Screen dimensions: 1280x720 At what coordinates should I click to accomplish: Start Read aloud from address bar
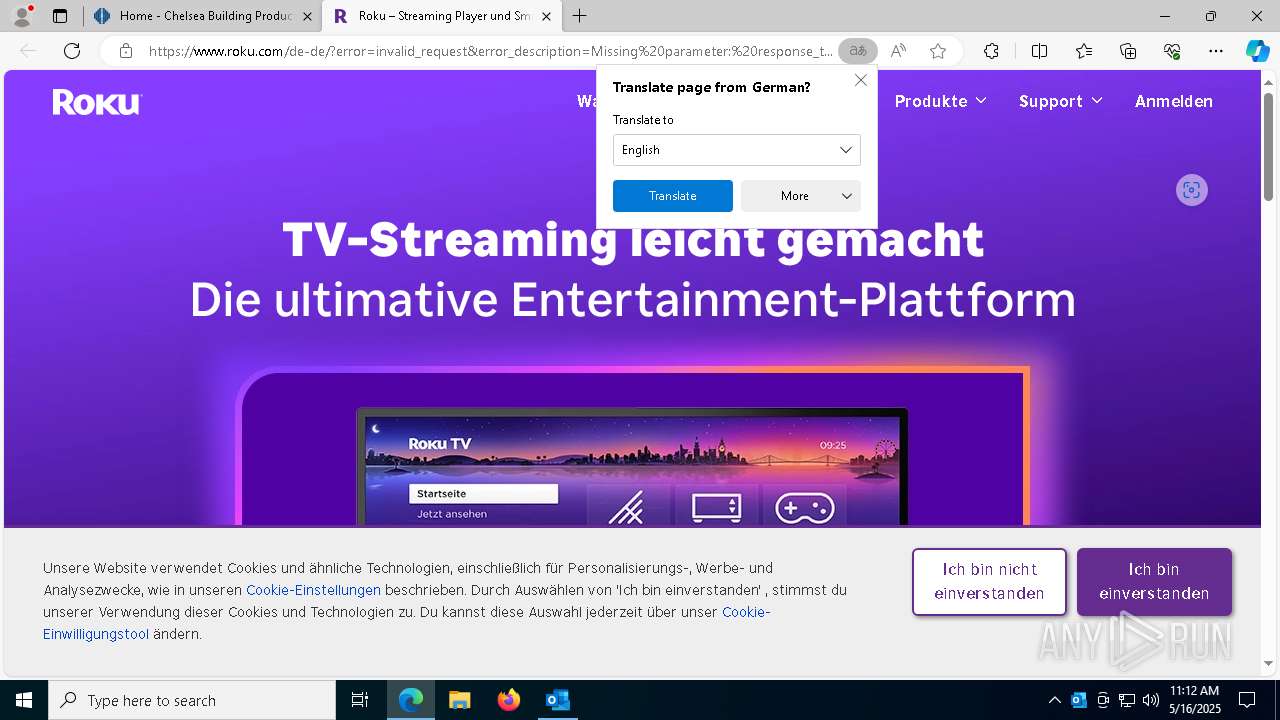(x=898, y=51)
